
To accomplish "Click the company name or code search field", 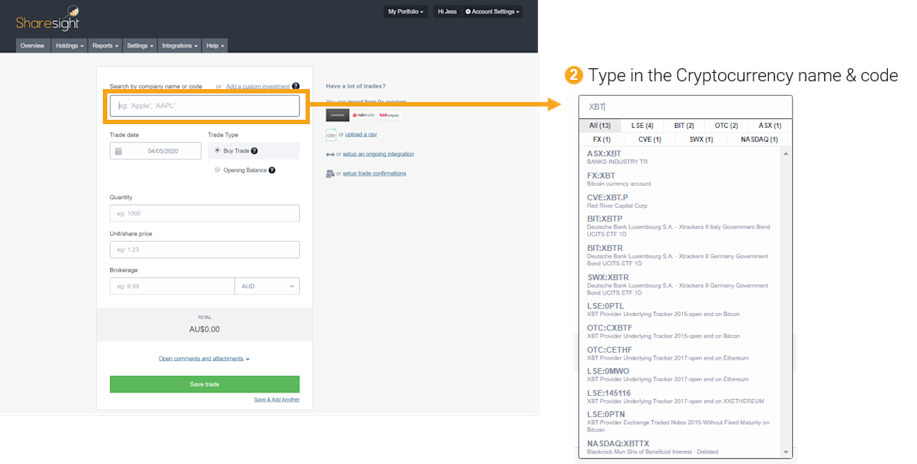I will [205, 106].
